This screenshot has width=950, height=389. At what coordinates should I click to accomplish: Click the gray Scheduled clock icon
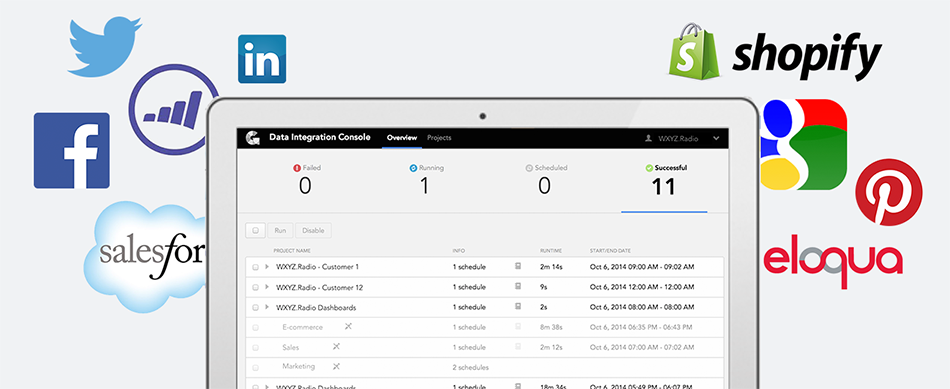pos(529,168)
